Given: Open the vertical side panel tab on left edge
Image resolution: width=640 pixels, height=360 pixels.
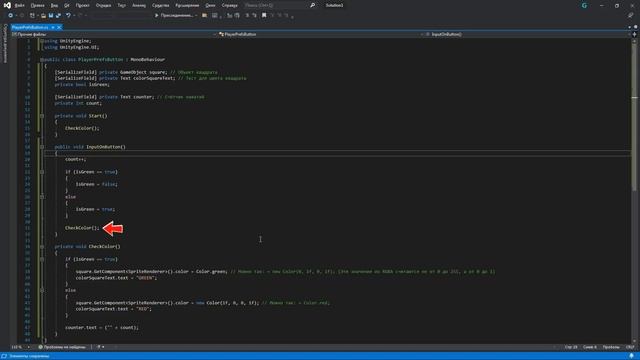Looking at the screenshot, I should pyautogui.click(x=5, y=44).
